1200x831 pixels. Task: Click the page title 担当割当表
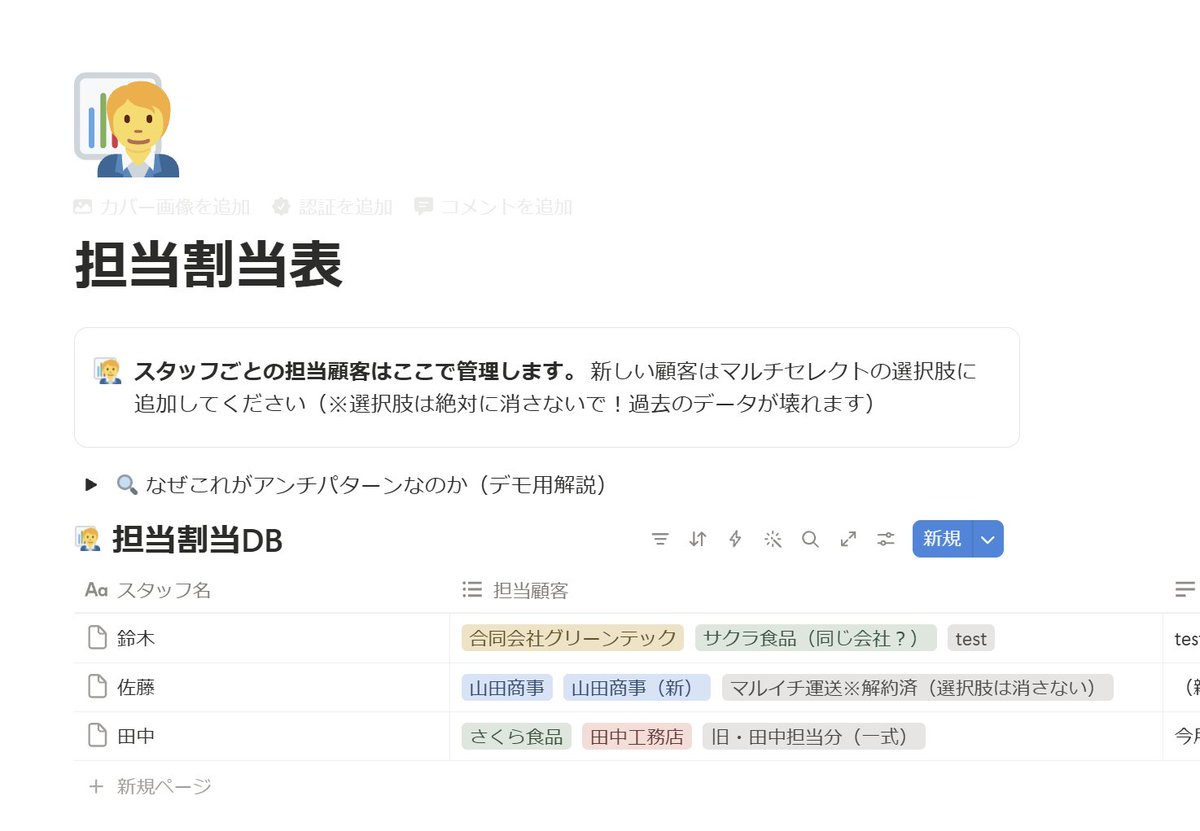[209, 265]
